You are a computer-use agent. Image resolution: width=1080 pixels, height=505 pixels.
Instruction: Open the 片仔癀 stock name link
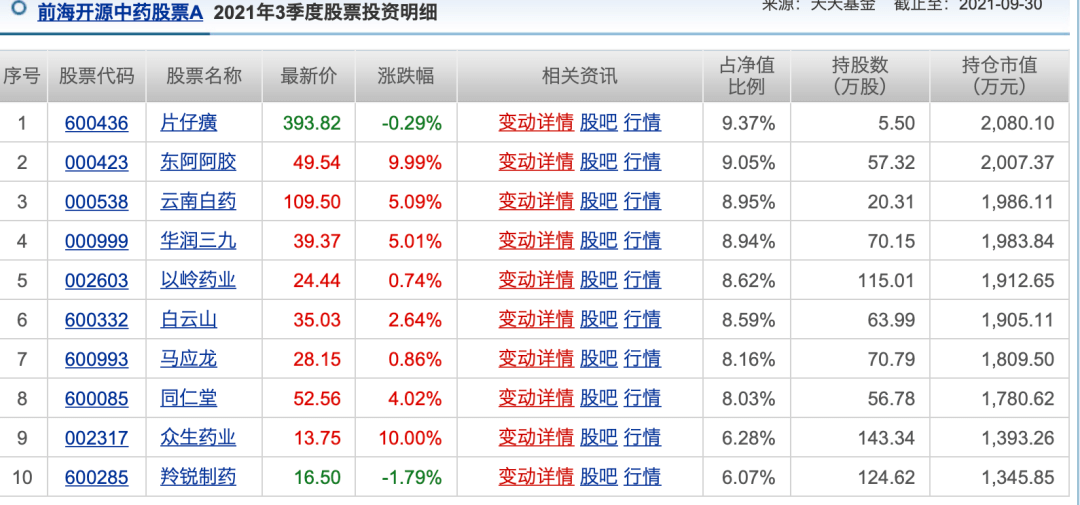point(189,123)
